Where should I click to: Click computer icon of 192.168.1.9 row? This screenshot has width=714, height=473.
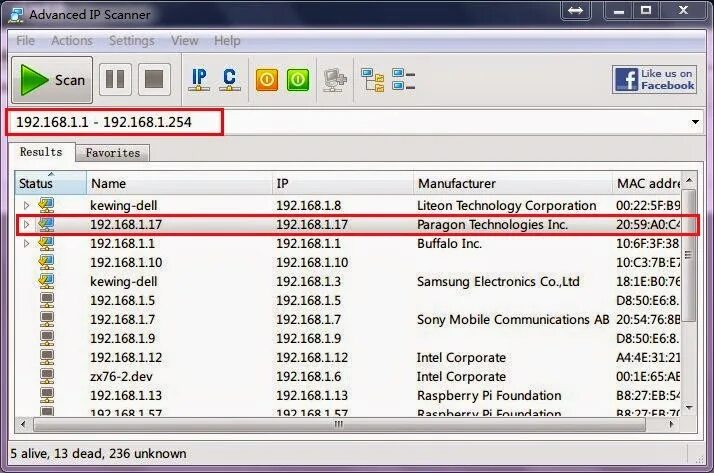click(x=47, y=338)
